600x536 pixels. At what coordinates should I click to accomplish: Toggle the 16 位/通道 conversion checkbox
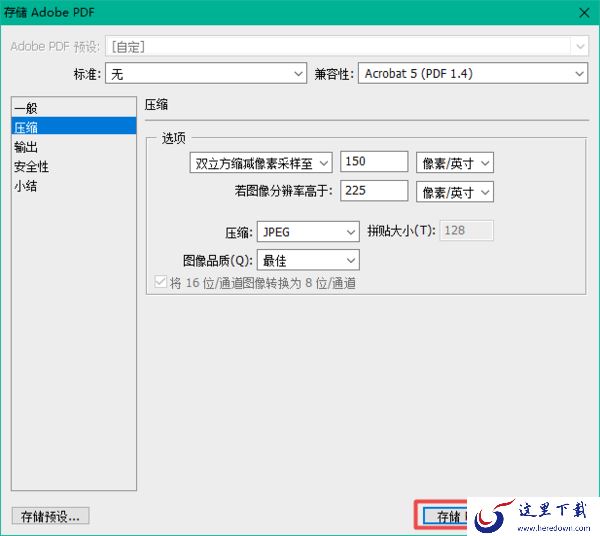160,282
